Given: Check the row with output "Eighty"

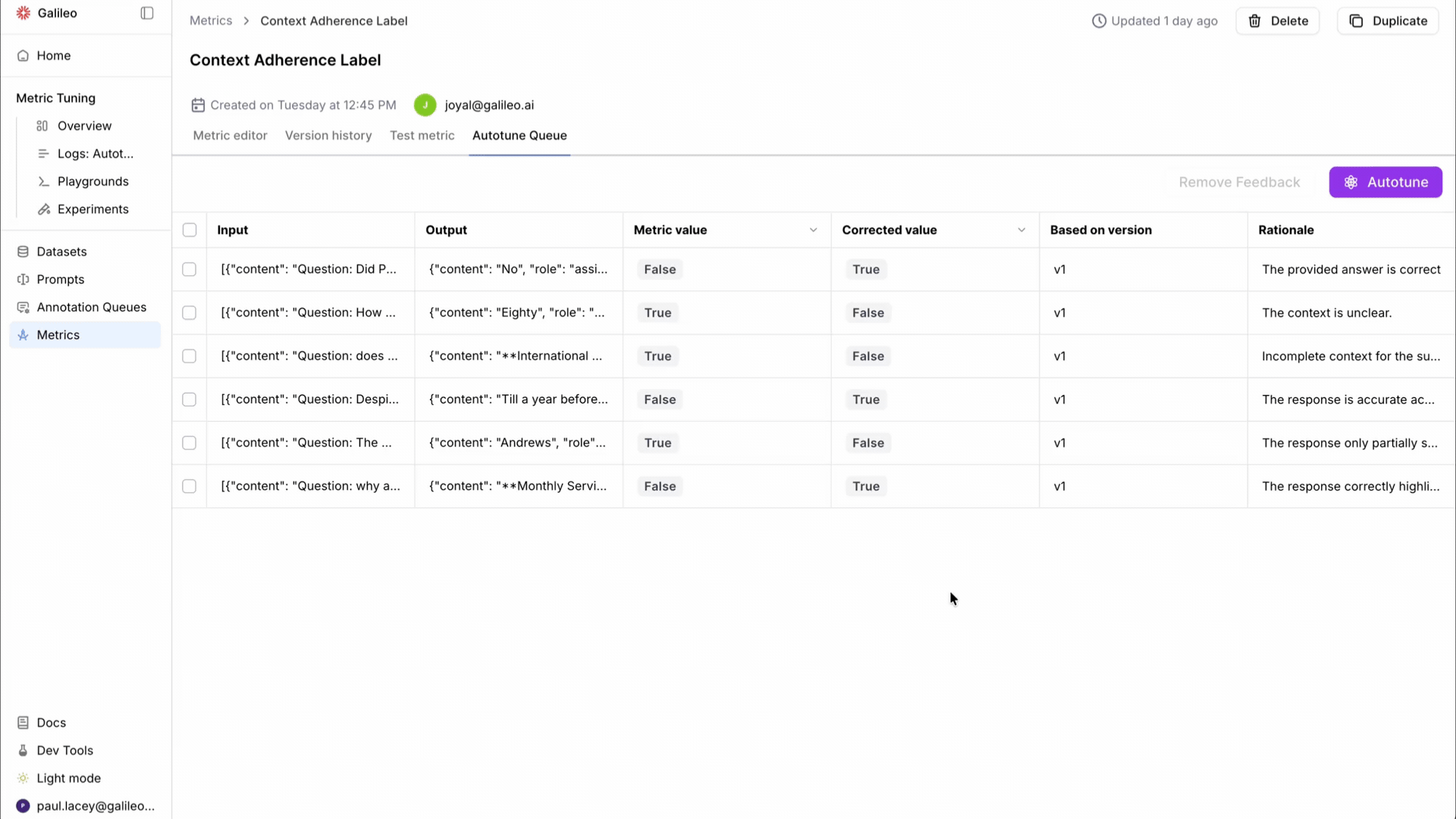Looking at the screenshot, I should [190, 312].
